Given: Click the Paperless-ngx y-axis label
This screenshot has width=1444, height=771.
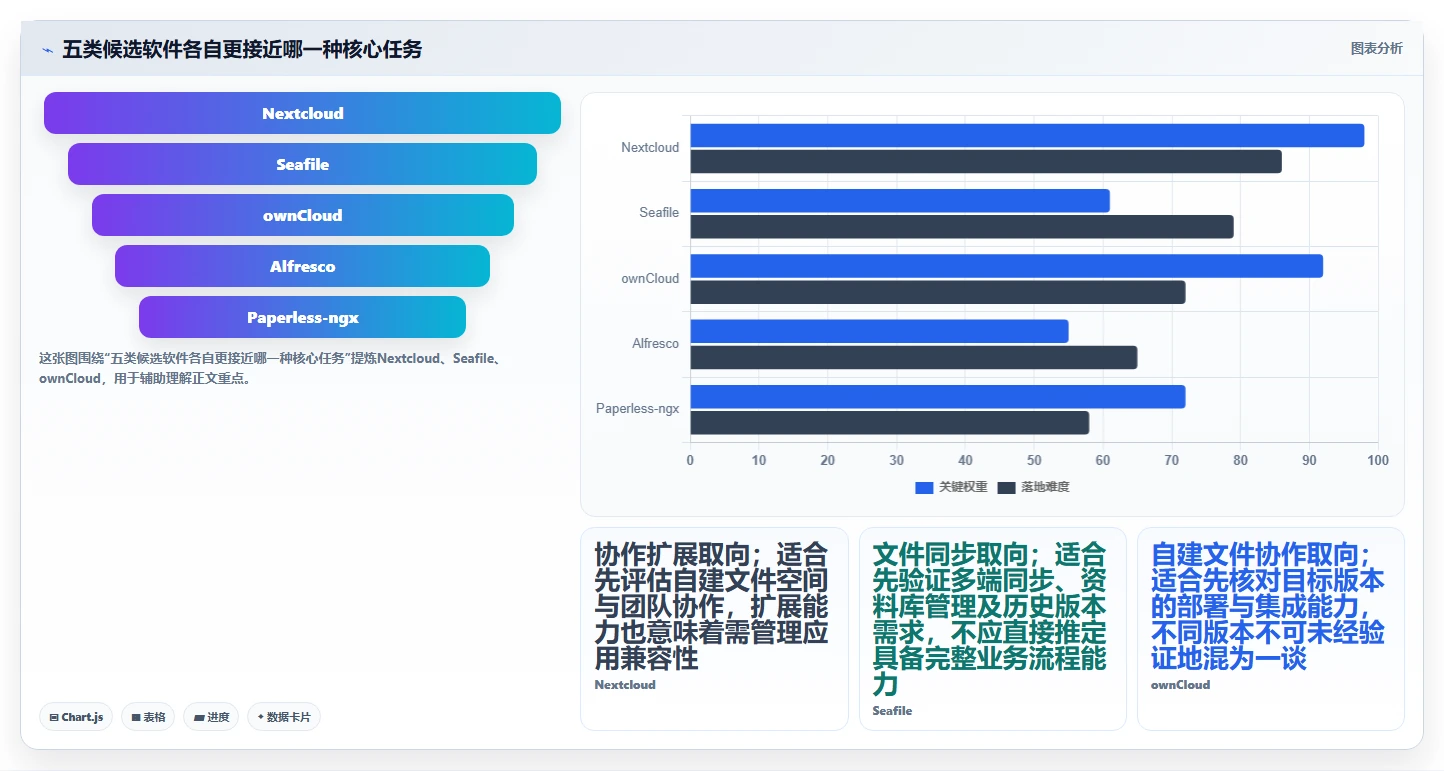Looking at the screenshot, I should click(637, 408).
